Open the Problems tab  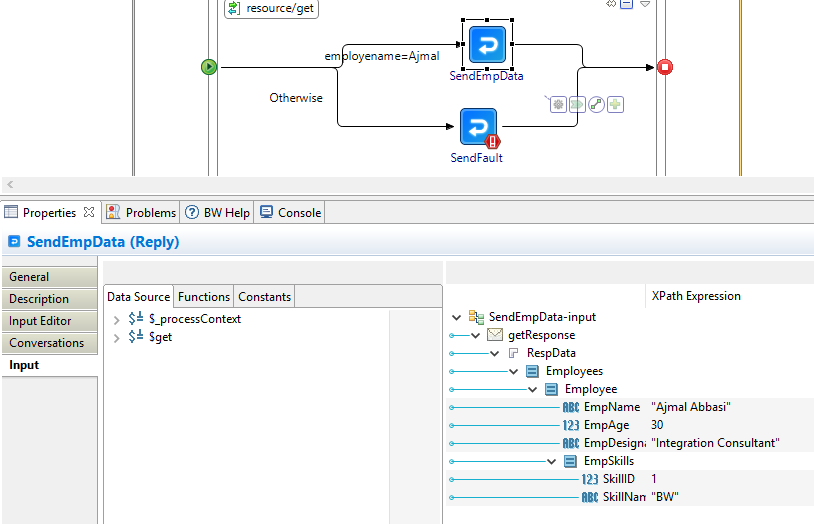tap(141, 212)
